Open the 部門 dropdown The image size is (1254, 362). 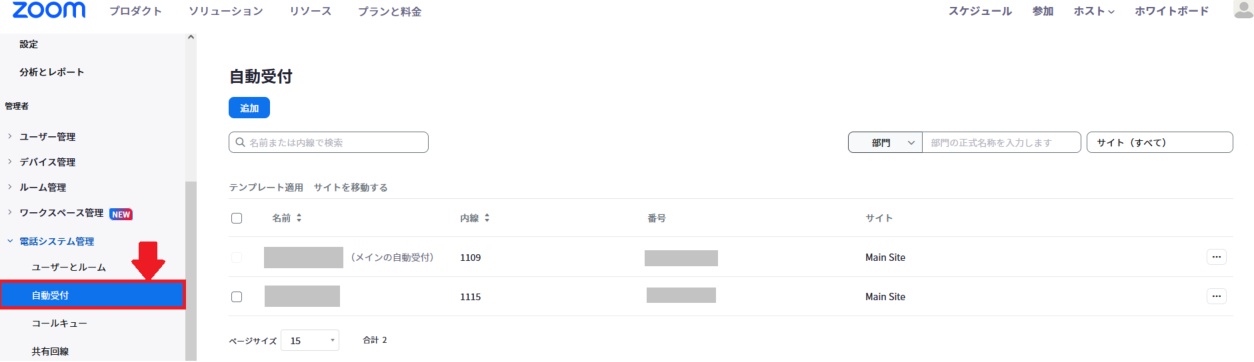click(884, 143)
